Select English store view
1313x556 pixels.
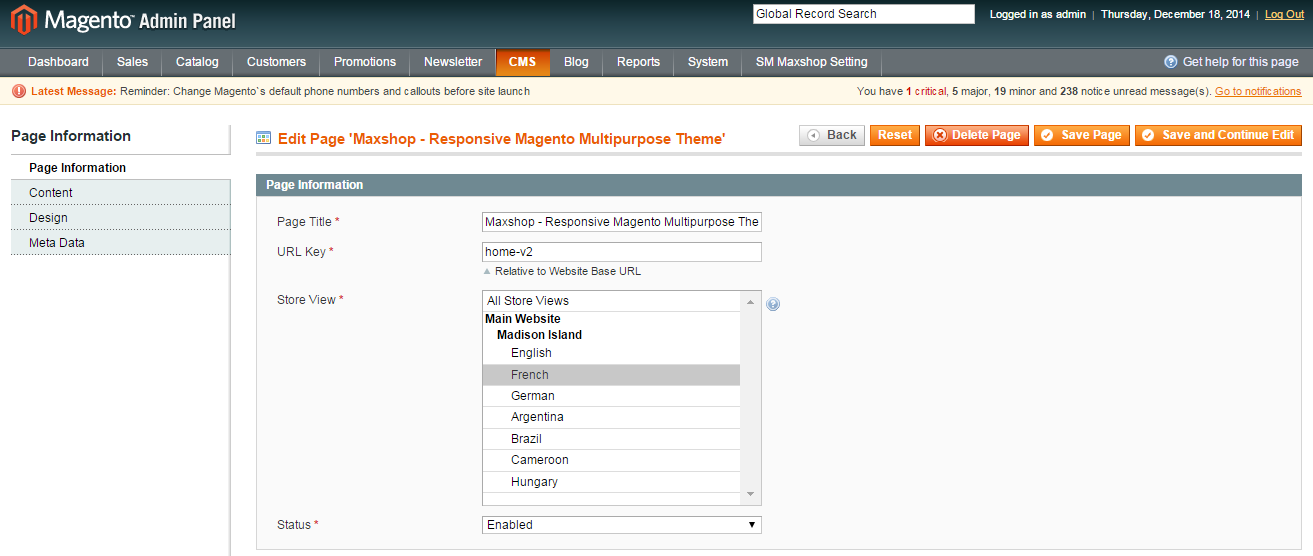[x=611, y=353]
